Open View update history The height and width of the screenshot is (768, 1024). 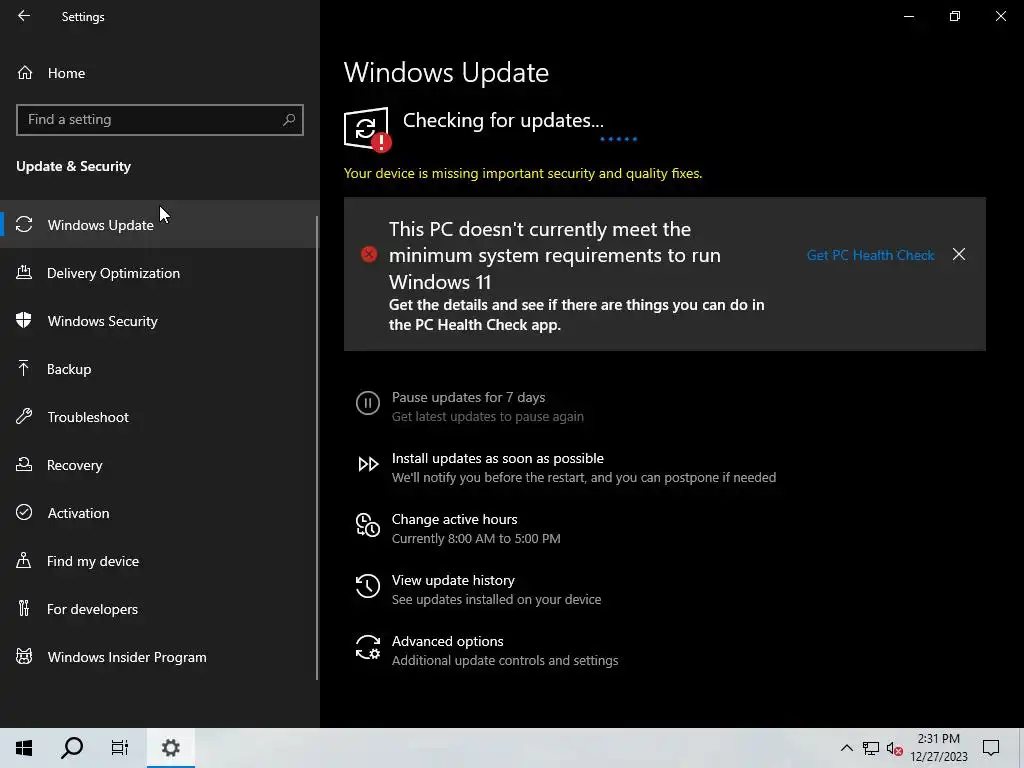coord(453,580)
